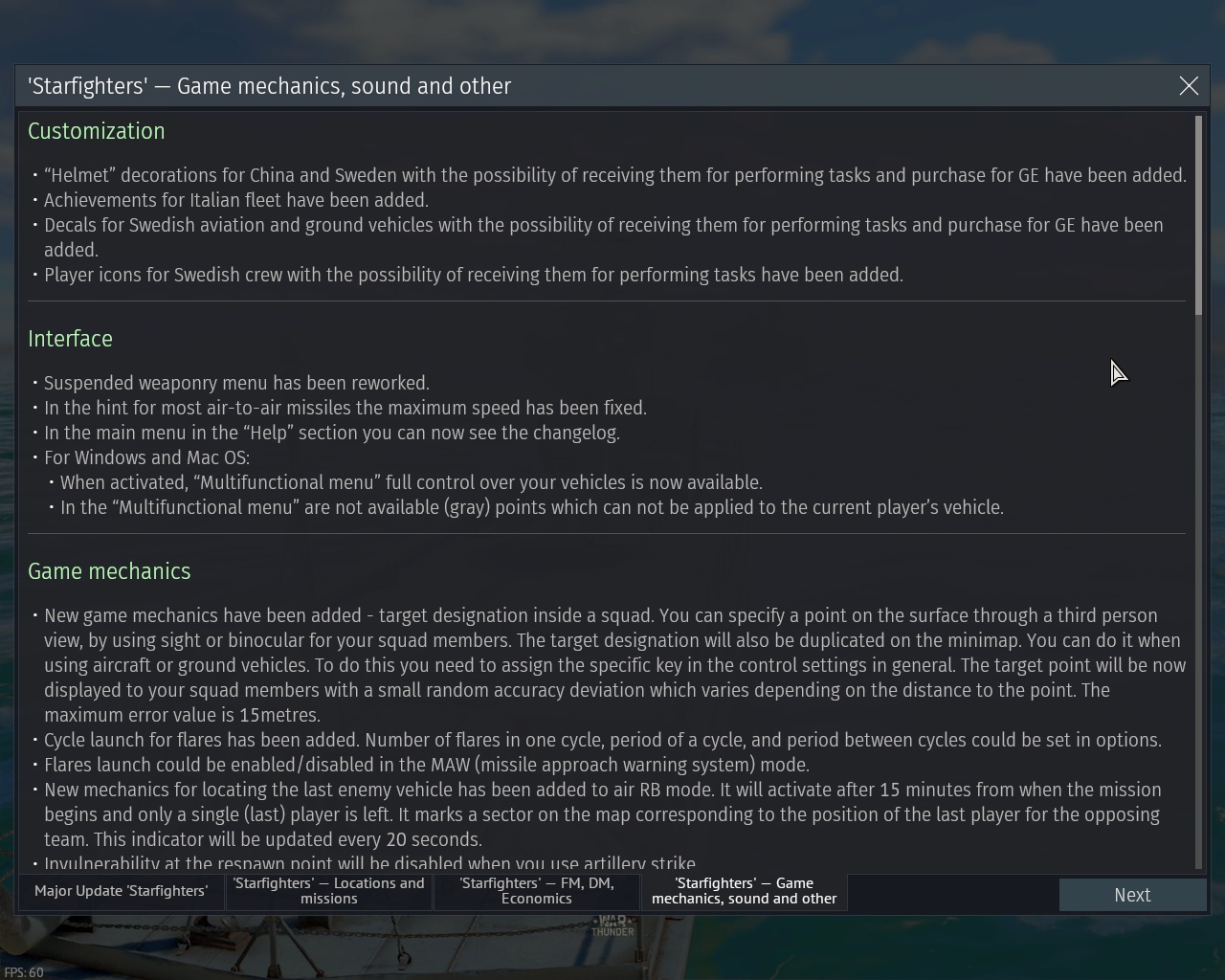
Task: Click the Flares launch MAW mode line
Action: click(427, 765)
